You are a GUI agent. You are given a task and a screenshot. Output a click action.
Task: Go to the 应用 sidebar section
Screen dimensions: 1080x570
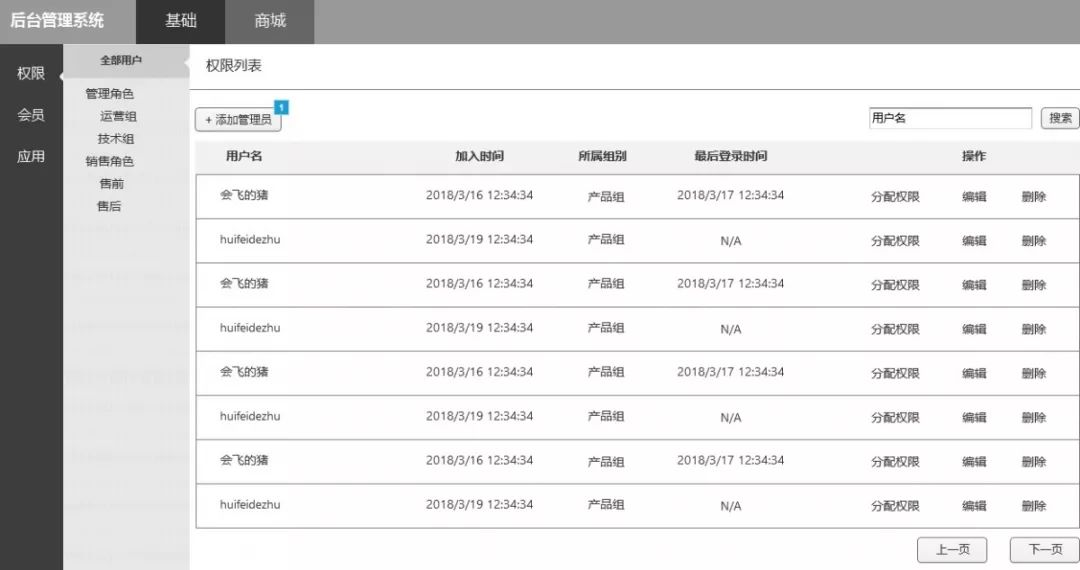pos(31,156)
